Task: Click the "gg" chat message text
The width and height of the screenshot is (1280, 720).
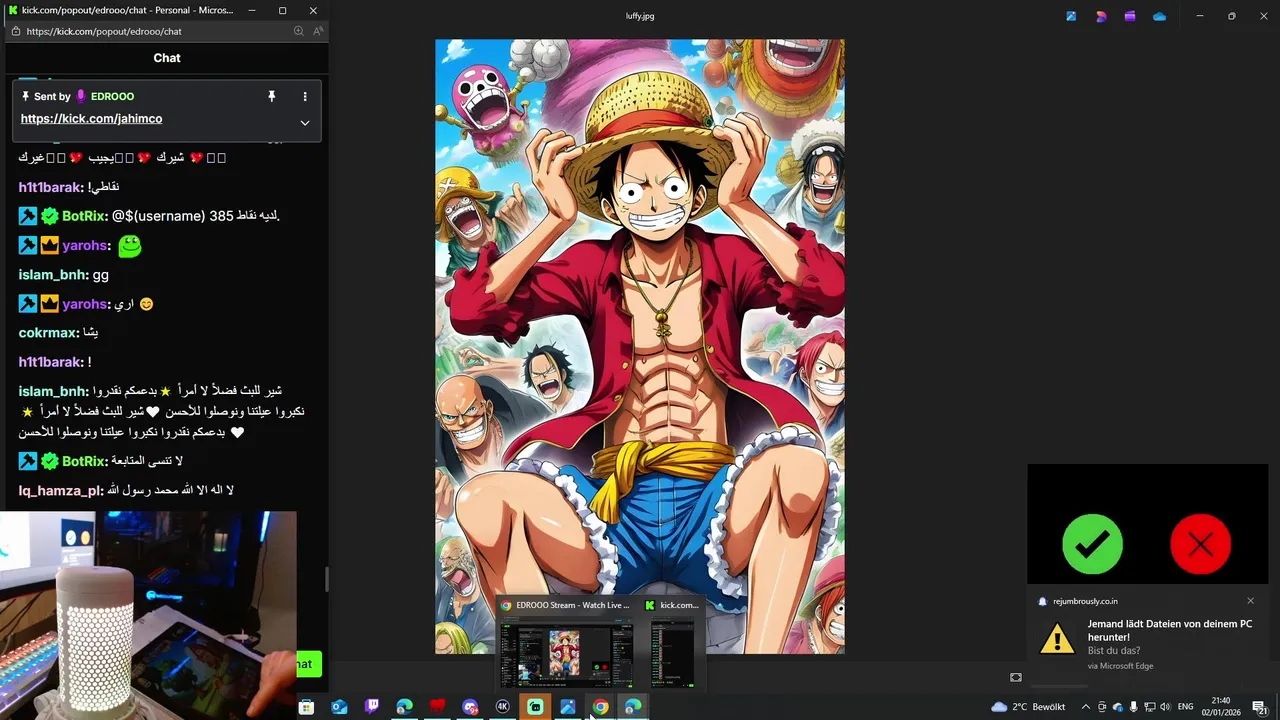Action: pos(101,275)
